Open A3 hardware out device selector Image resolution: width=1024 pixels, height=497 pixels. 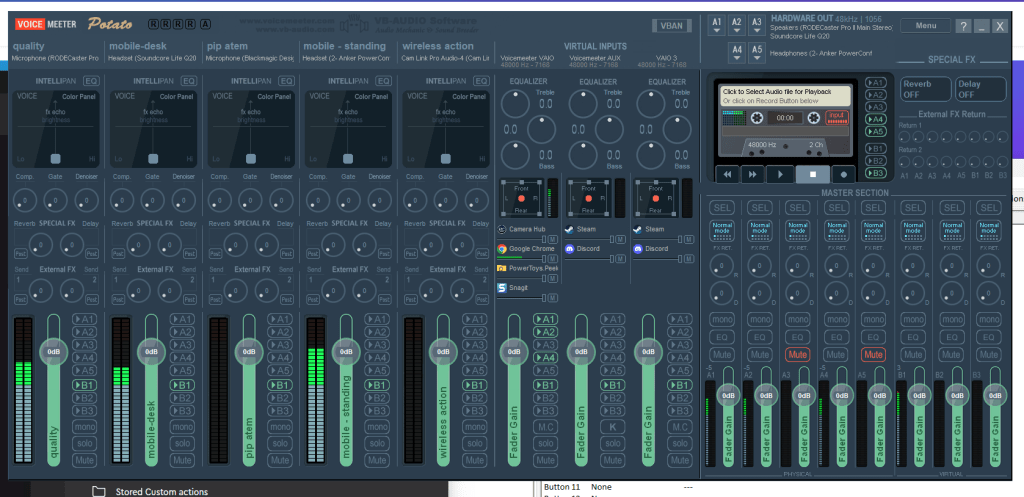(x=756, y=26)
